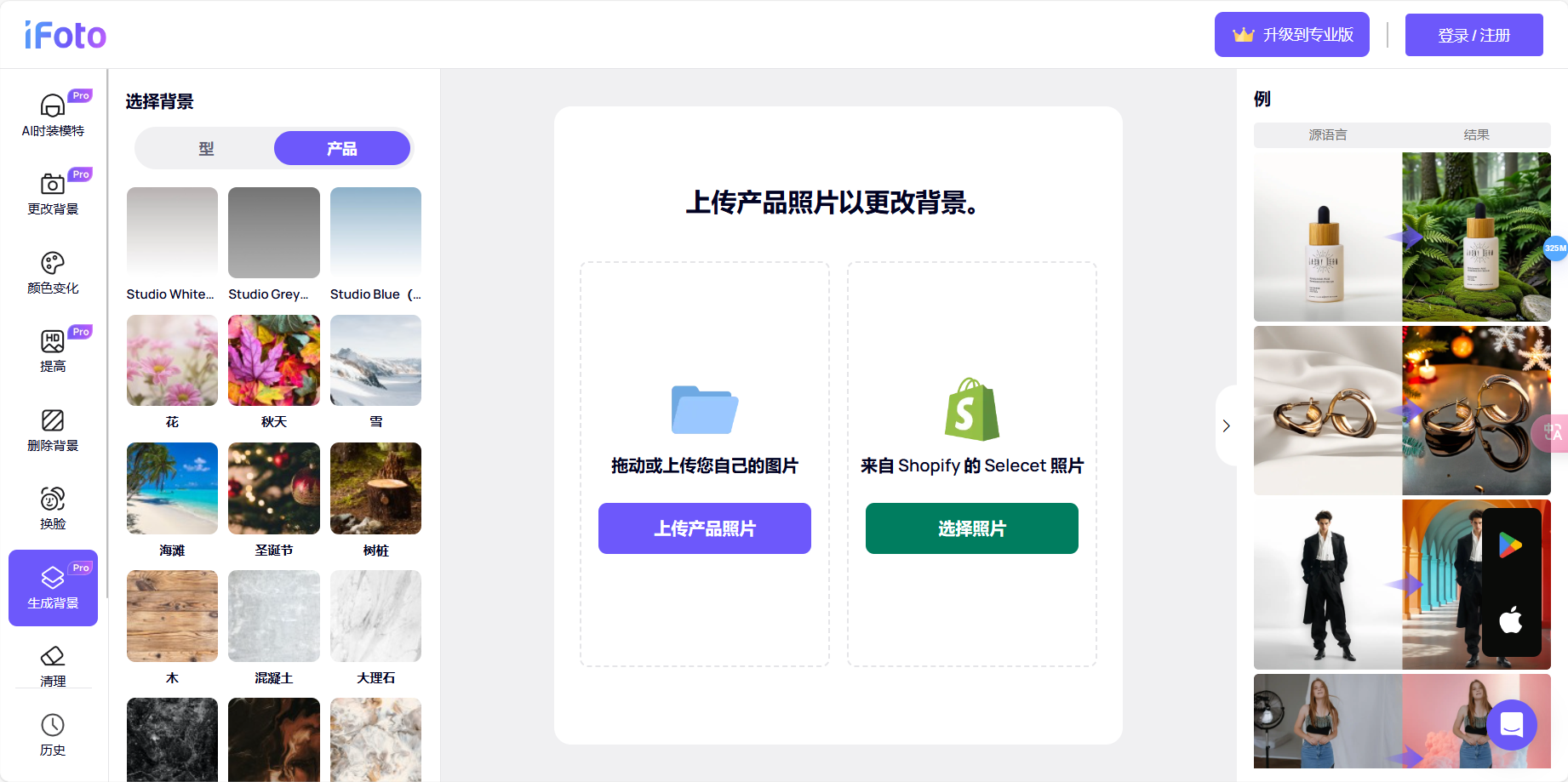The width and height of the screenshot is (1568, 782).
Task: Click the green 选择照片 button
Action: point(972,528)
